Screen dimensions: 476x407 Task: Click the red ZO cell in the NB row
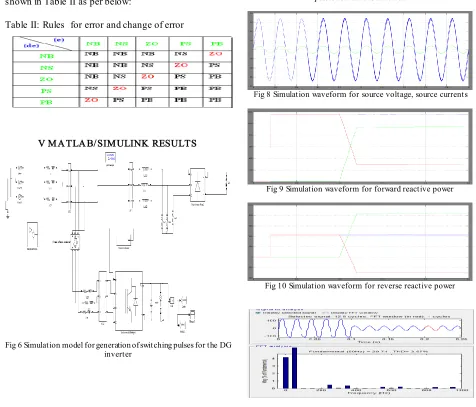click(x=216, y=54)
